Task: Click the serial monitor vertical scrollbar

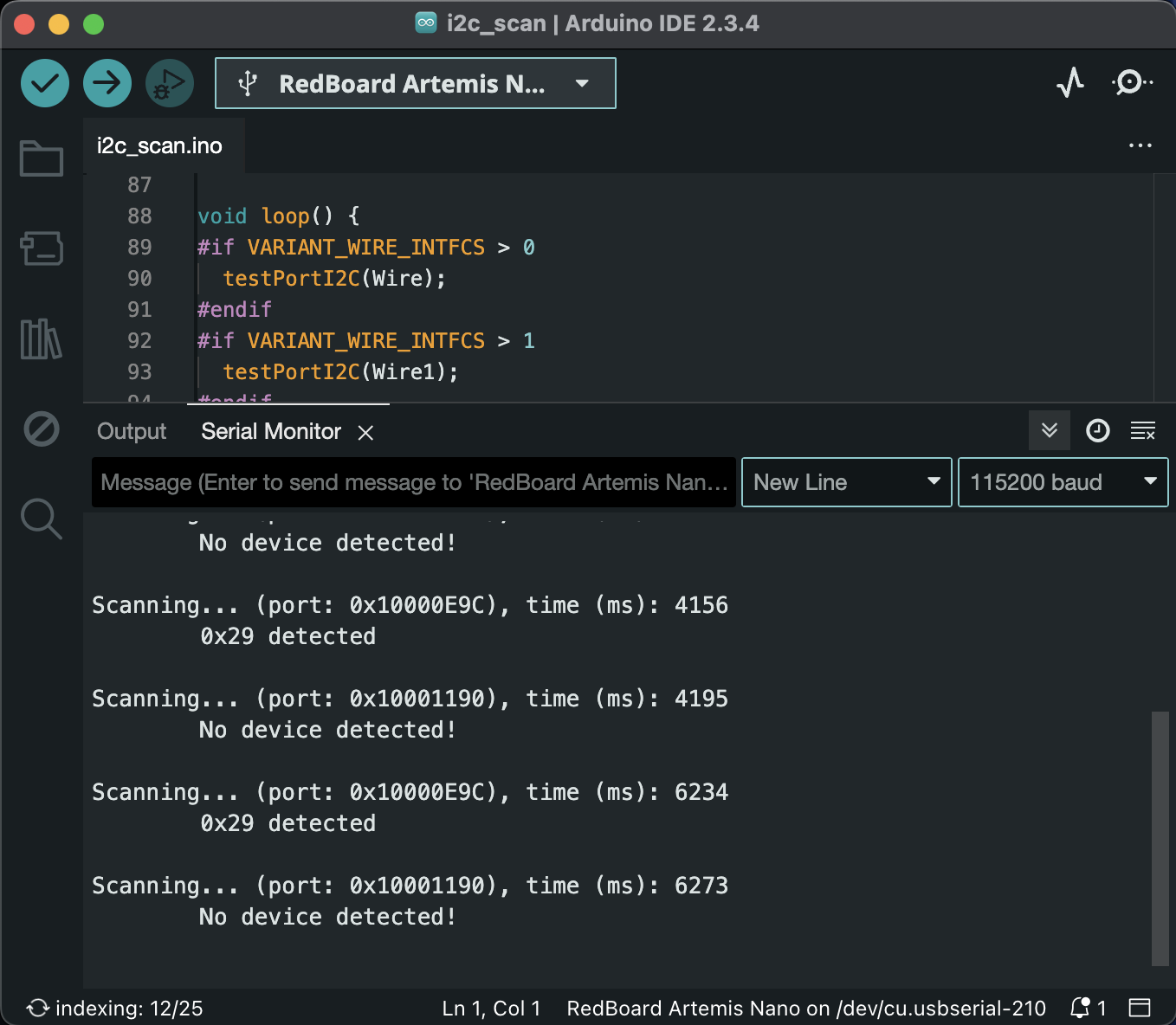Action: click(x=1160, y=838)
